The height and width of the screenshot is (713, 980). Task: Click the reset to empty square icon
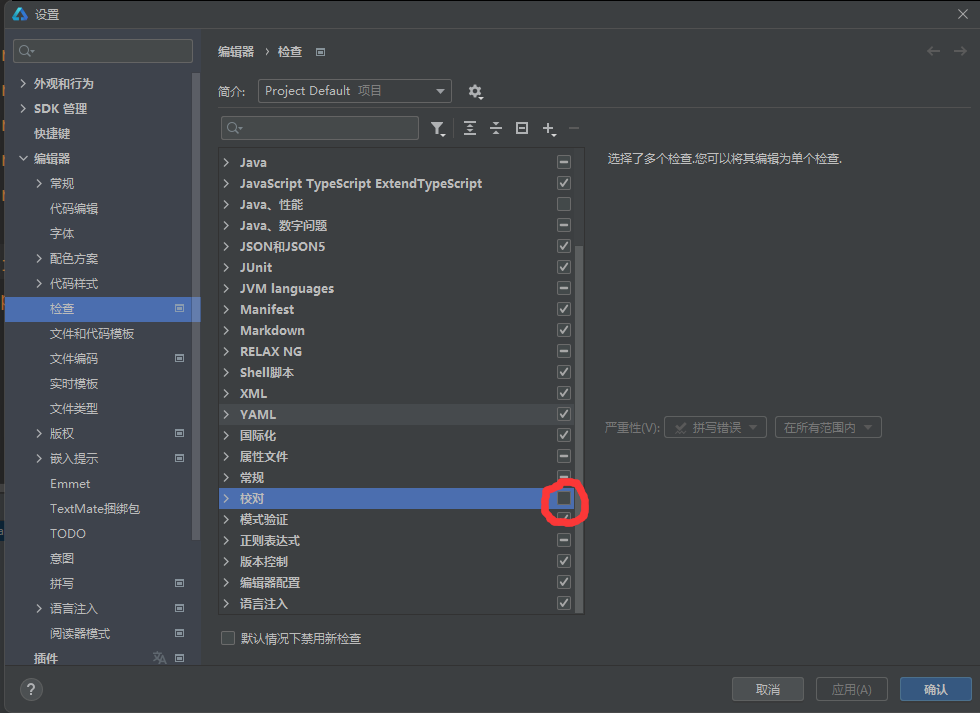tap(521, 128)
